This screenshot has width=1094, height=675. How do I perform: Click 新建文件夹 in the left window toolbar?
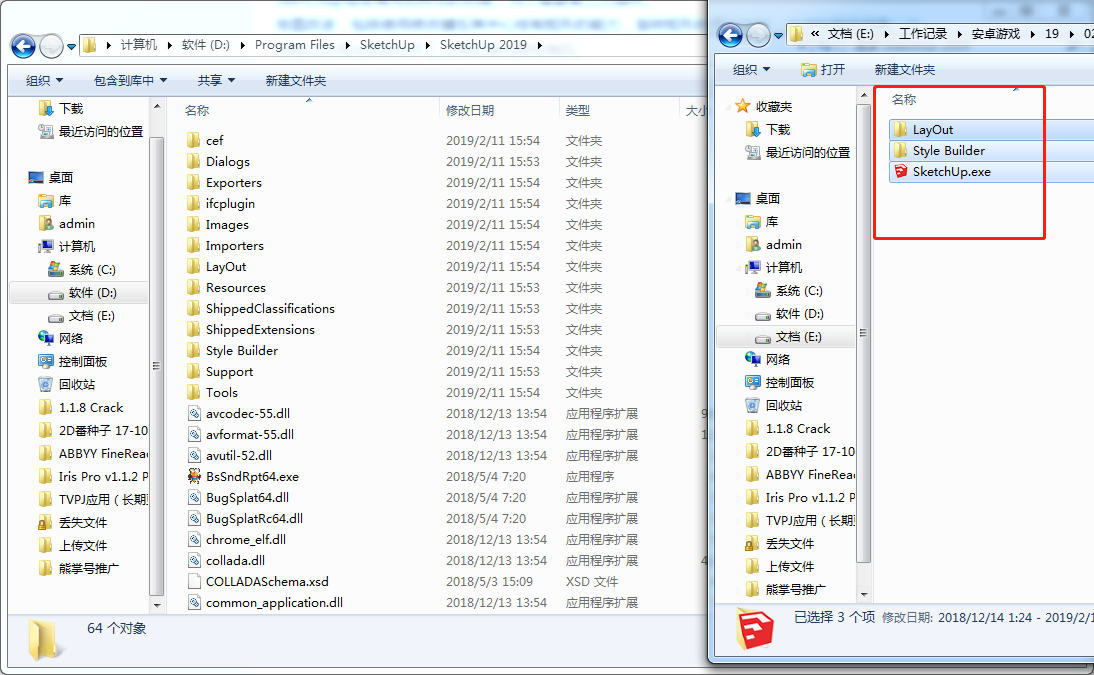point(295,80)
